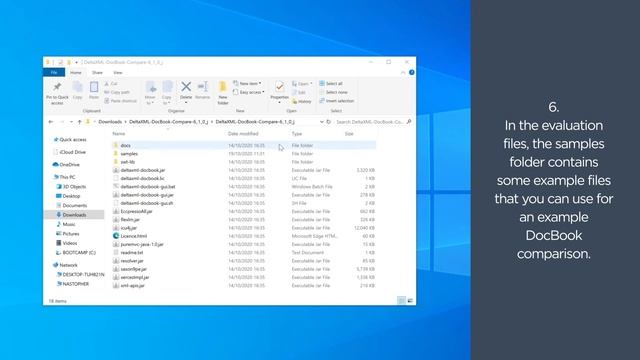Switch to the Home ribbon tab
The width and height of the screenshot is (640, 360).
(x=76, y=72)
